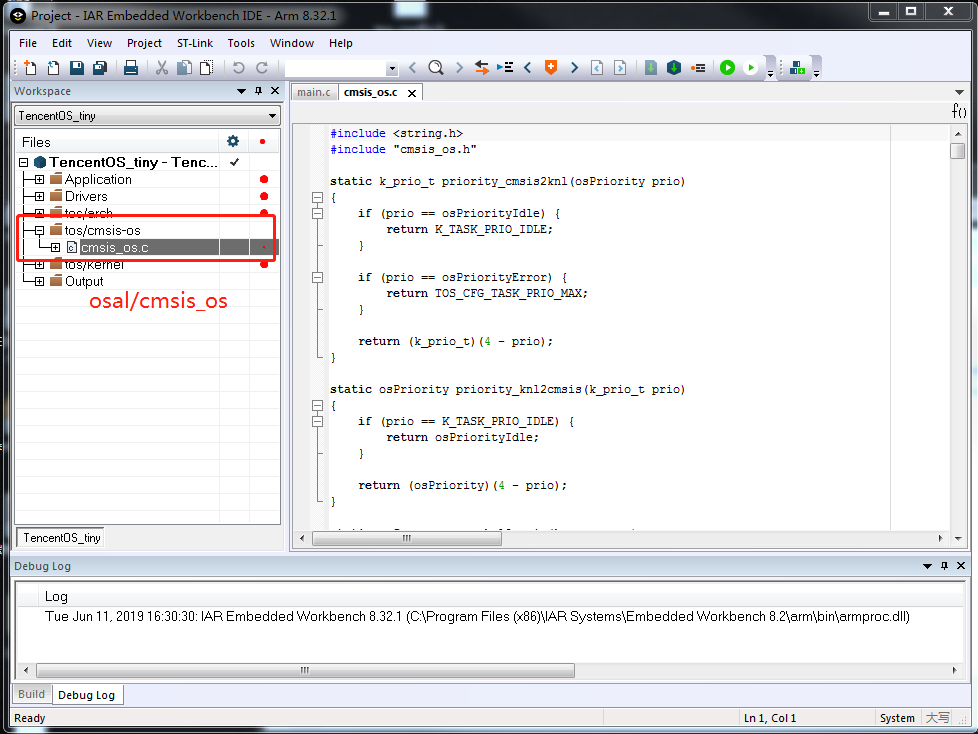Viewport: 978px width, 734px height.
Task: Click the Save icon in toolbar
Action: pyautogui.click(x=76, y=68)
